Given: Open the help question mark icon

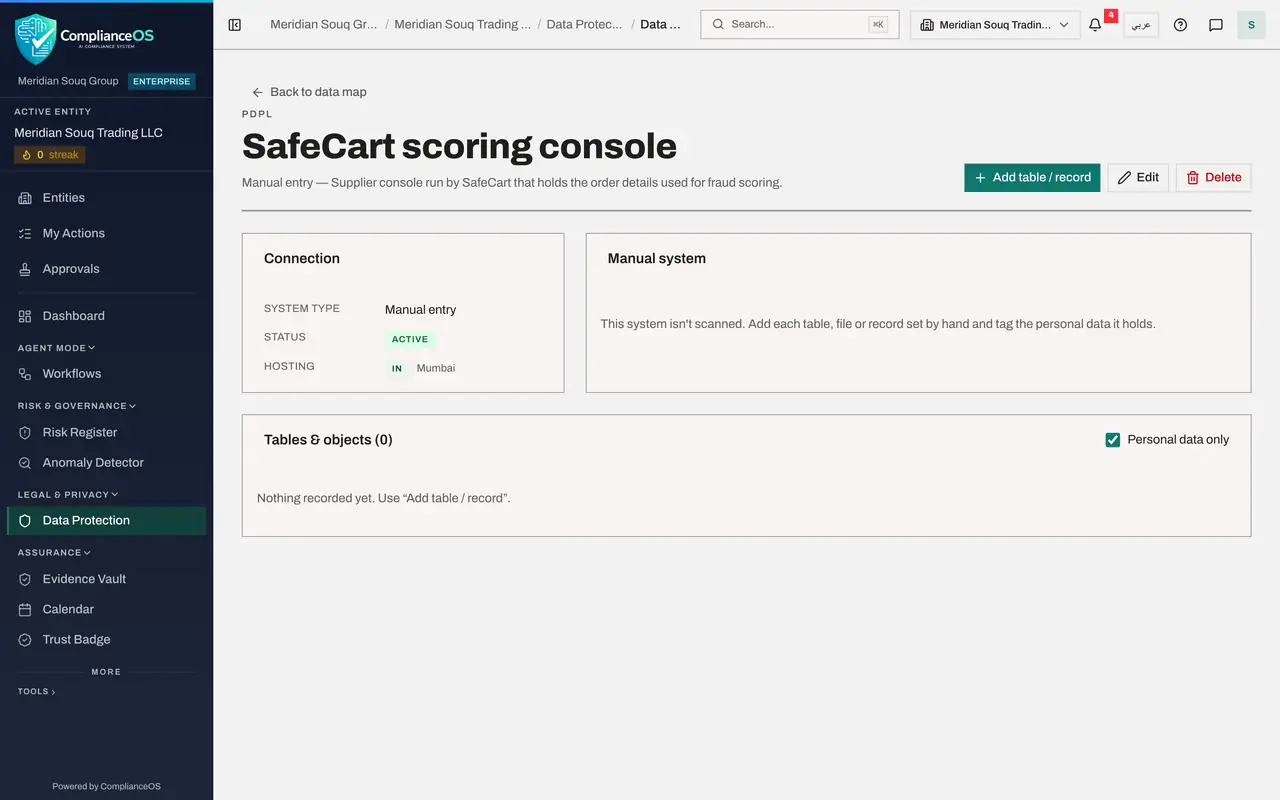Looking at the screenshot, I should point(1180,25).
